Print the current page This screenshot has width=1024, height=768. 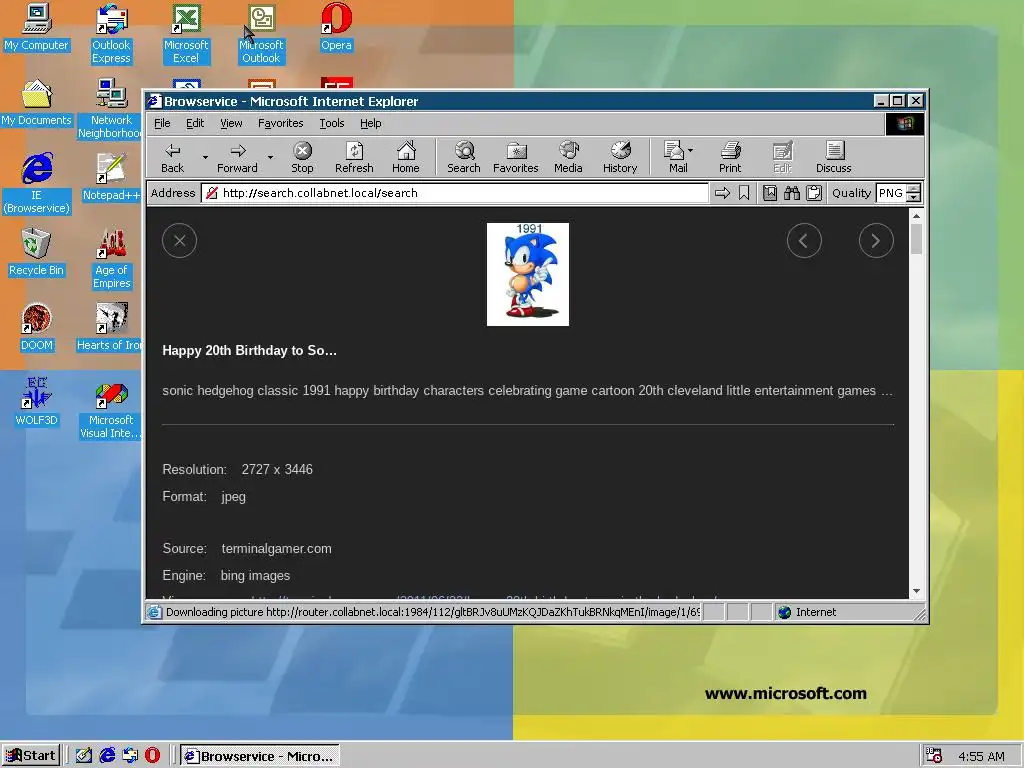[x=730, y=157]
